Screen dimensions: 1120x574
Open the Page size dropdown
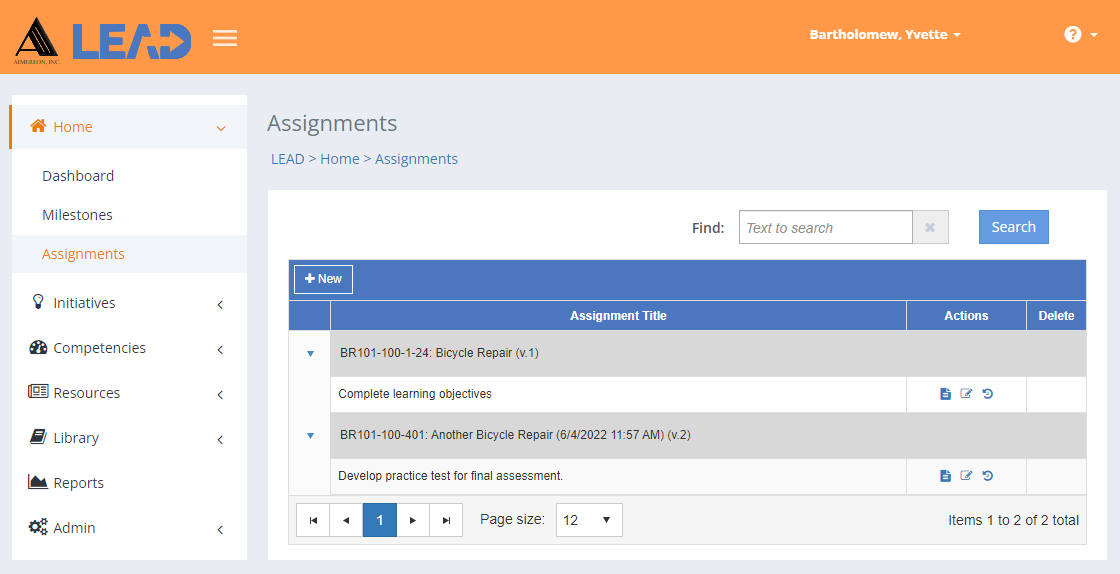(589, 520)
